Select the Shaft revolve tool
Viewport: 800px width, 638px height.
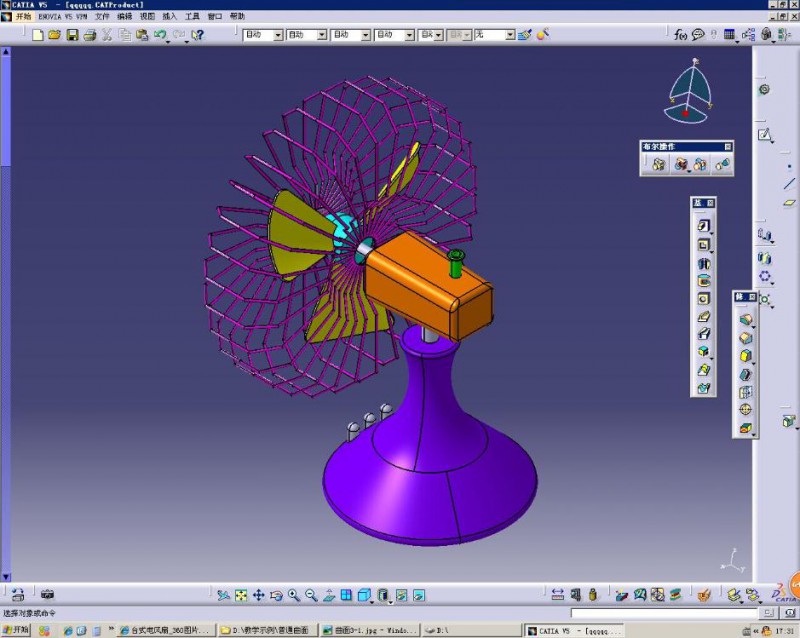704,264
